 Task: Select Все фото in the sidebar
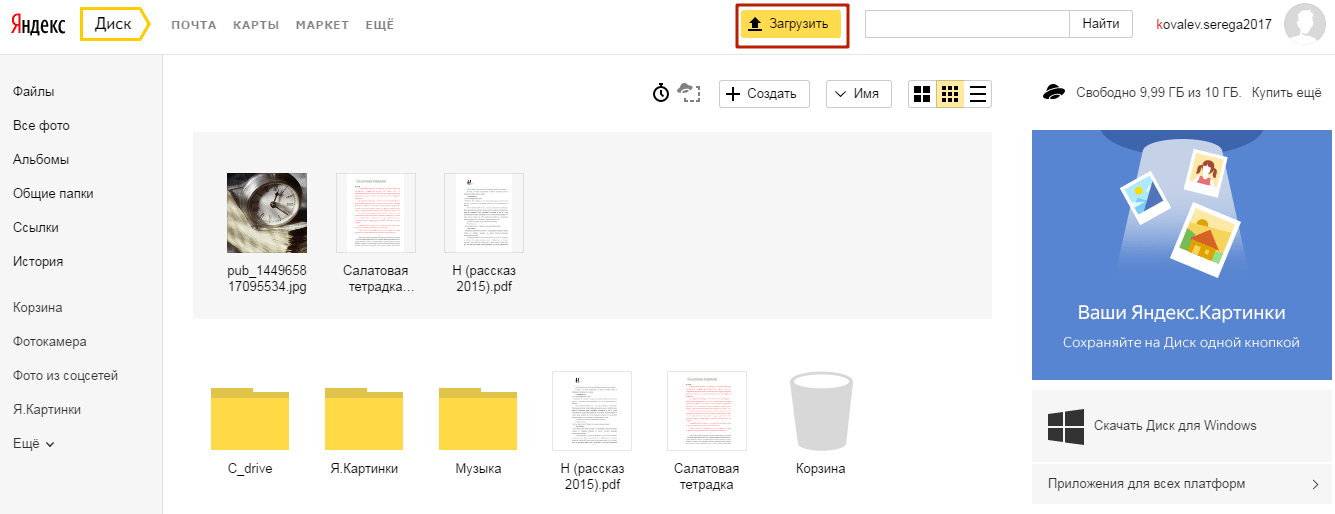pyautogui.click(x=41, y=126)
